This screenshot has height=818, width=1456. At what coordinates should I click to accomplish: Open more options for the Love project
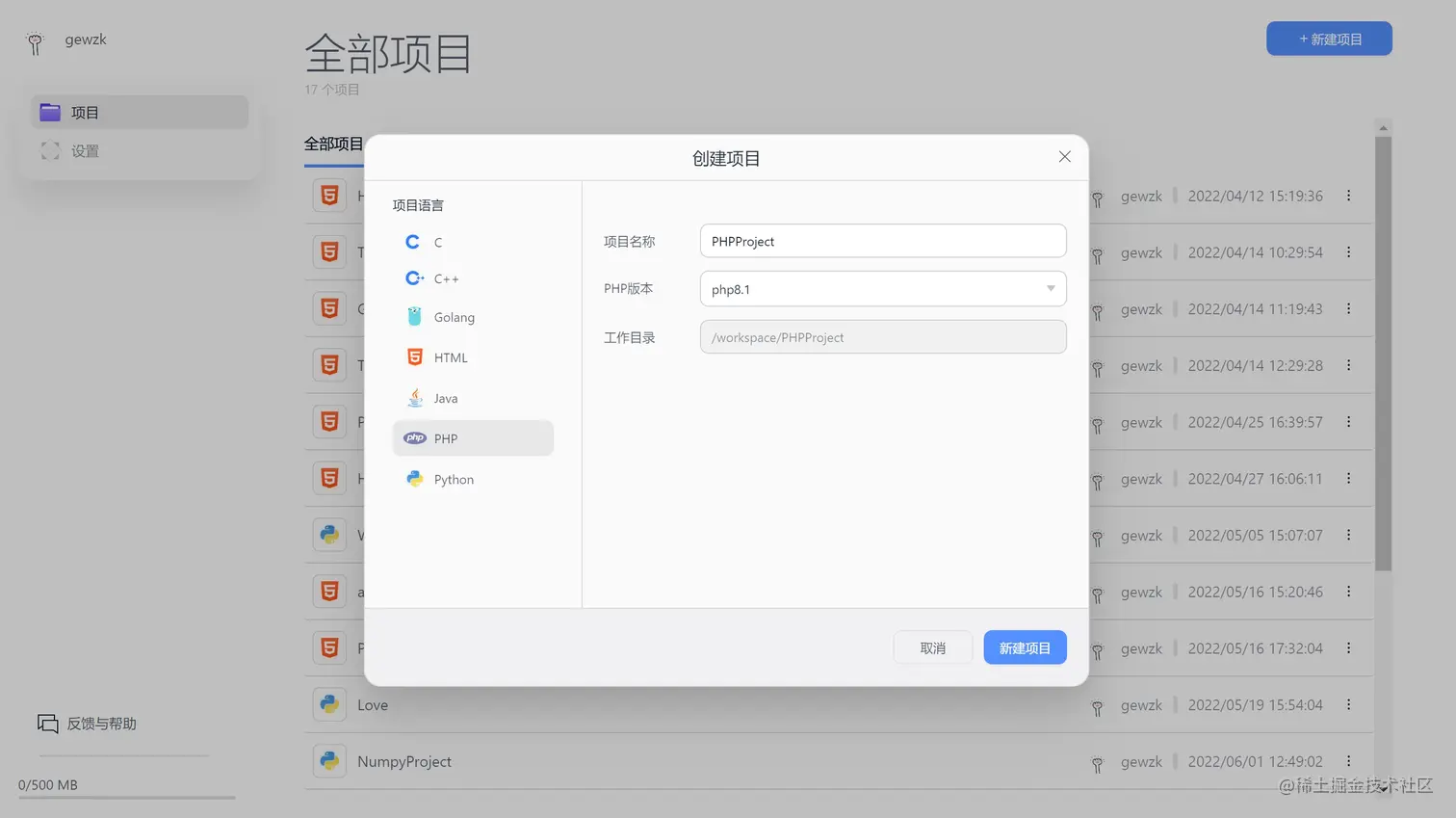(1348, 705)
